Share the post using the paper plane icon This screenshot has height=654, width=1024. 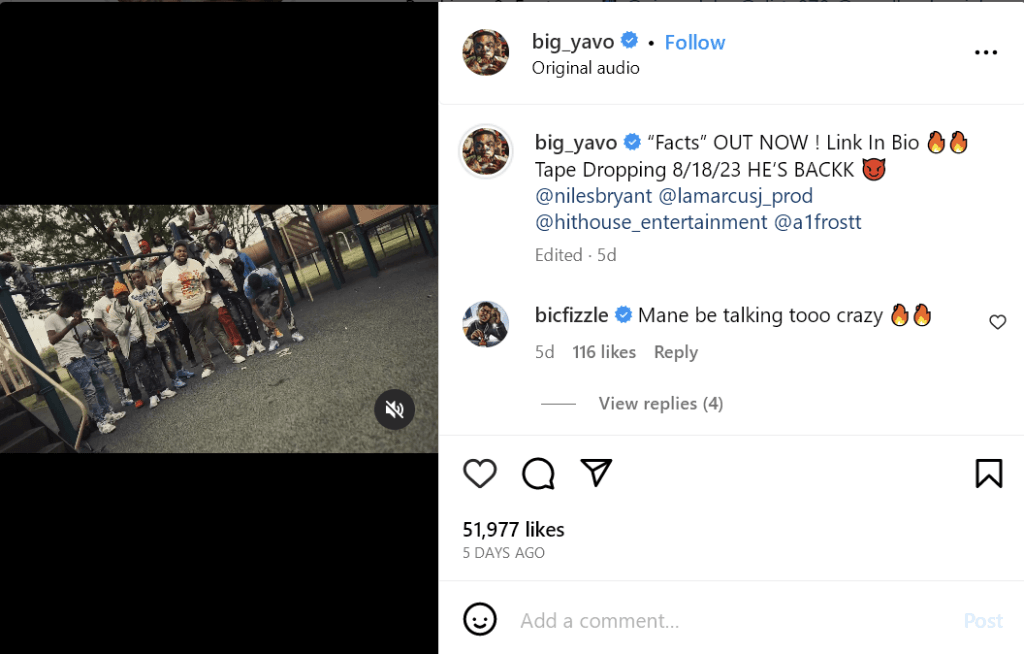[596, 473]
